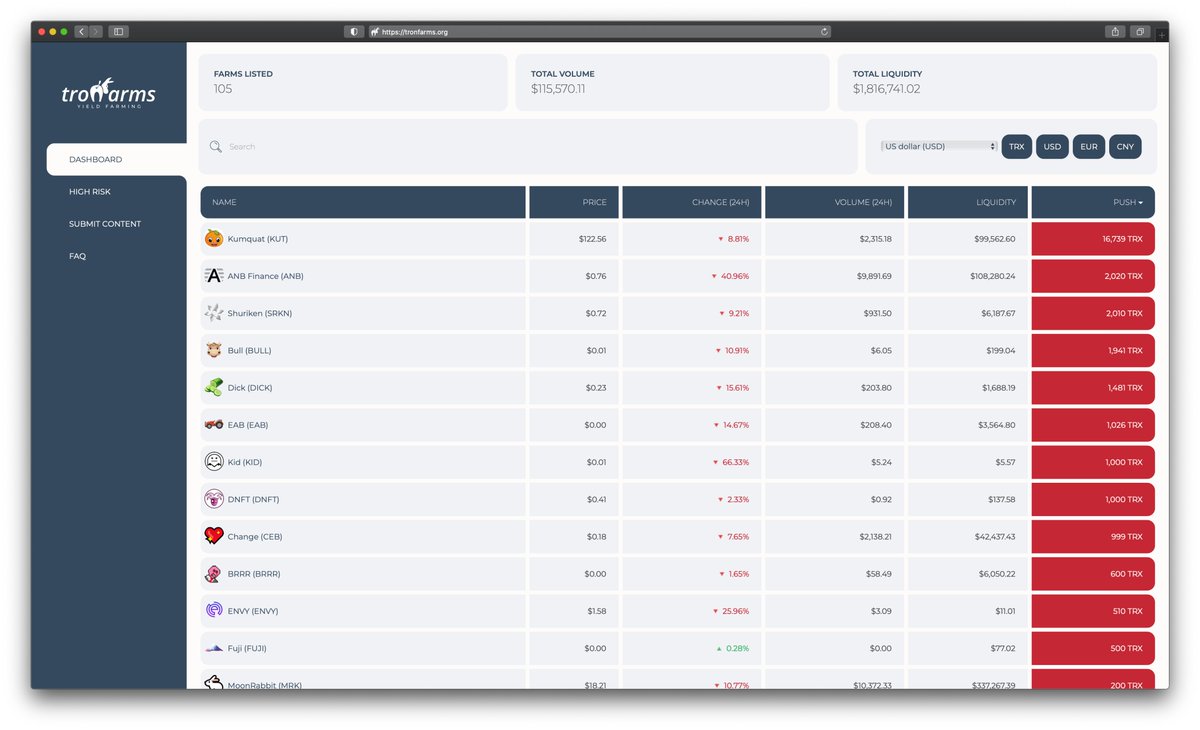Click the Total Liquidity $1,816,741.02 value
Viewport: 1200px width, 730px height.
(x=886, y=89)
